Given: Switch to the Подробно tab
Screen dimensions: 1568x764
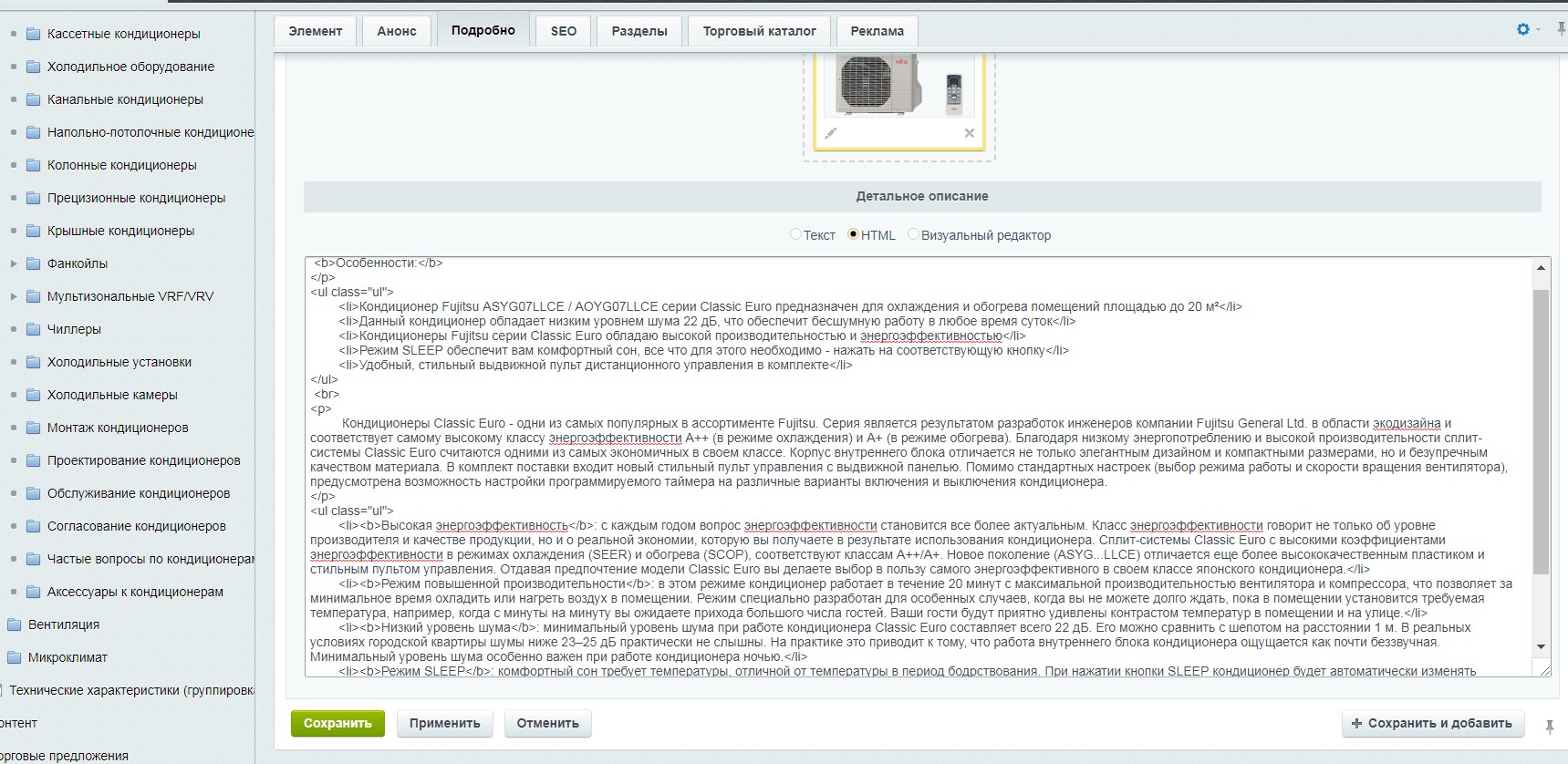Looking at the screenshot, I should tap(483, 30).
